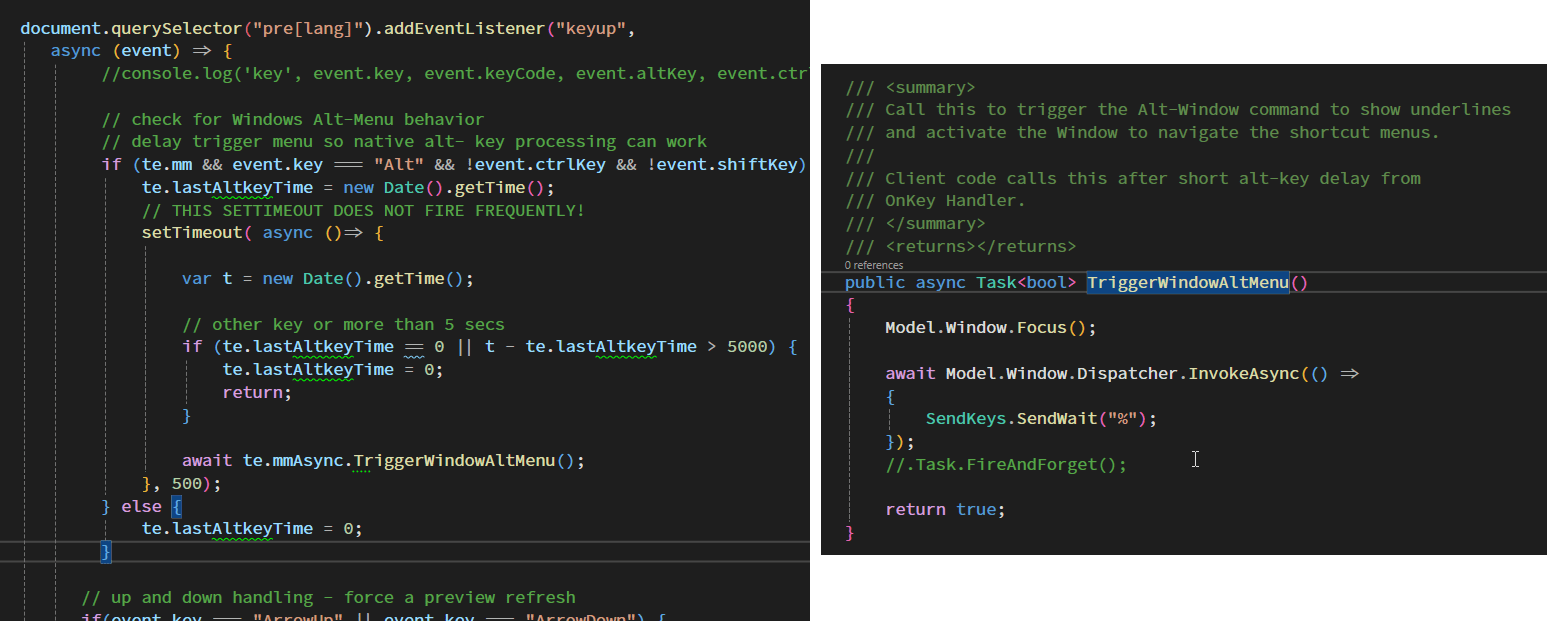Viewport: 1547px width, 621px height.
Task: Click the "return true;" statement
Action: click(x=945, y=510)
